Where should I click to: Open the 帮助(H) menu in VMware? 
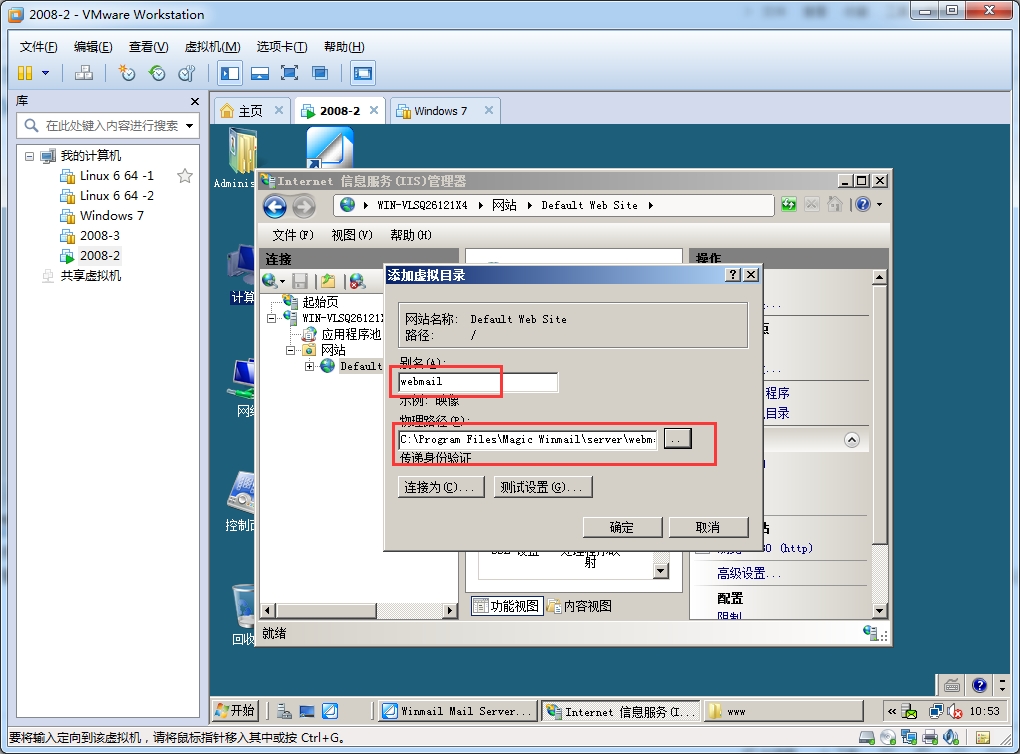[x=344, y=47]
